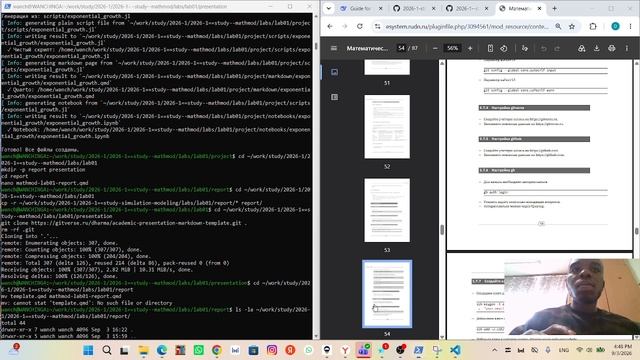The height and width of the screenshot is (360, 640).
Task: Open the Chrome extensions menu
Action: pos(593,26)
